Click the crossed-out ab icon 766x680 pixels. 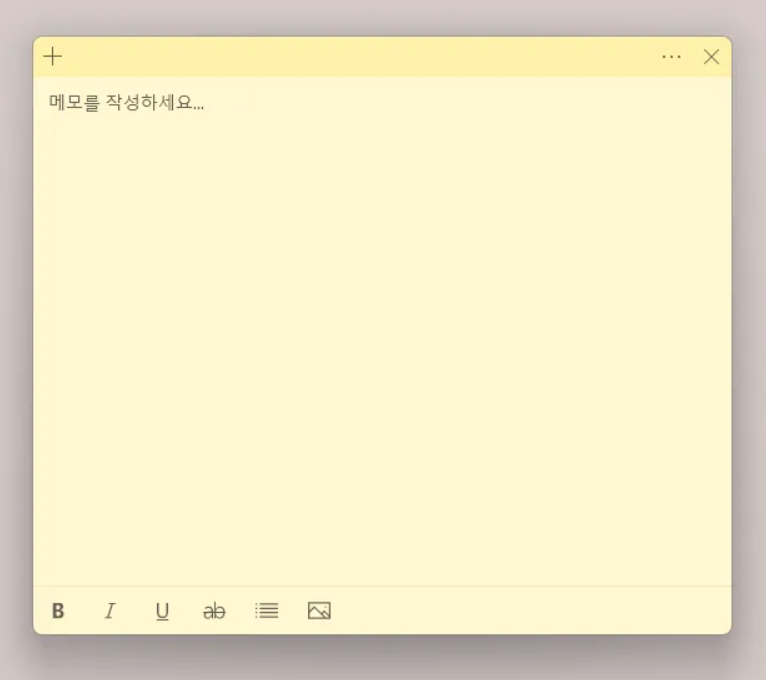[214, 611]
